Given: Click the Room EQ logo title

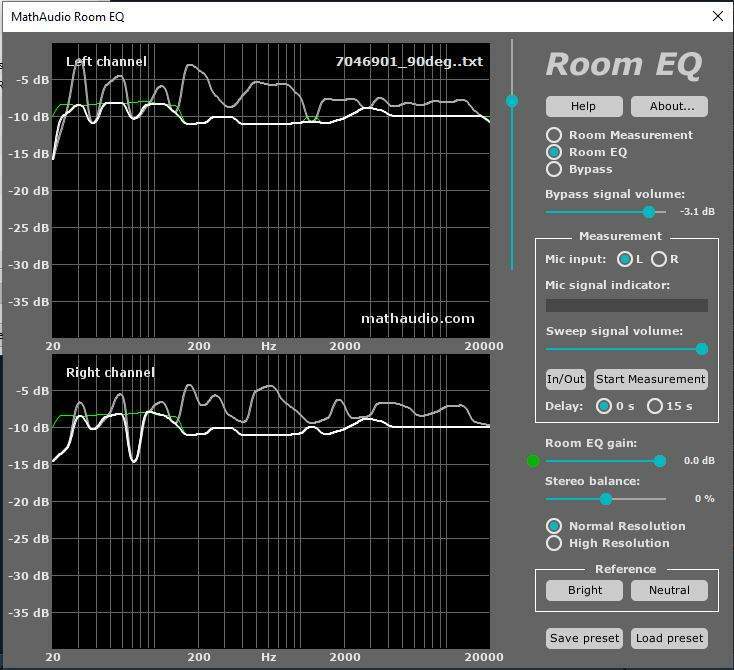Looking at the screenshot, I should 624,64.
